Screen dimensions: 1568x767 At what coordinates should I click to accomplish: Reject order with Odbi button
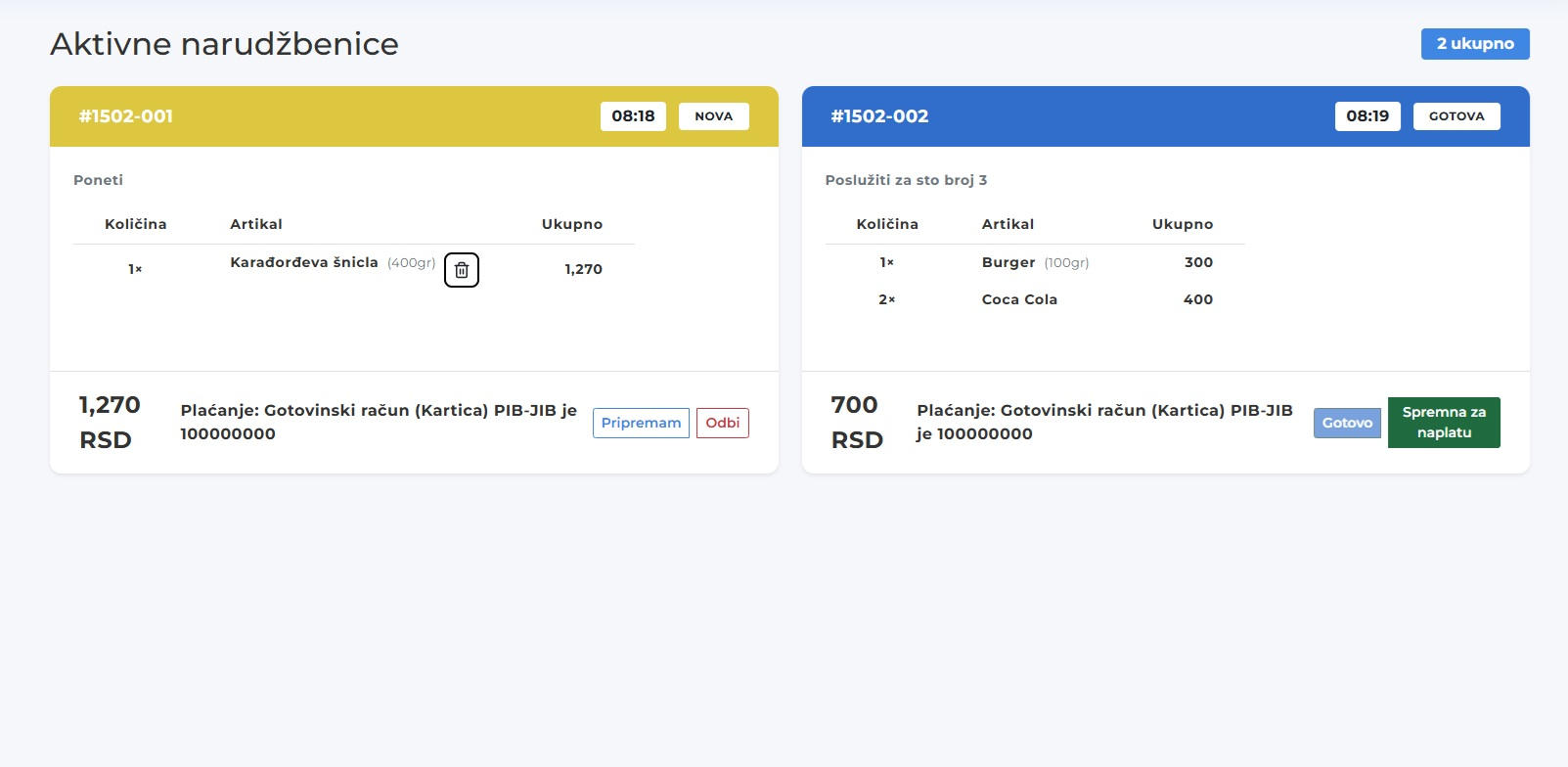723,423
